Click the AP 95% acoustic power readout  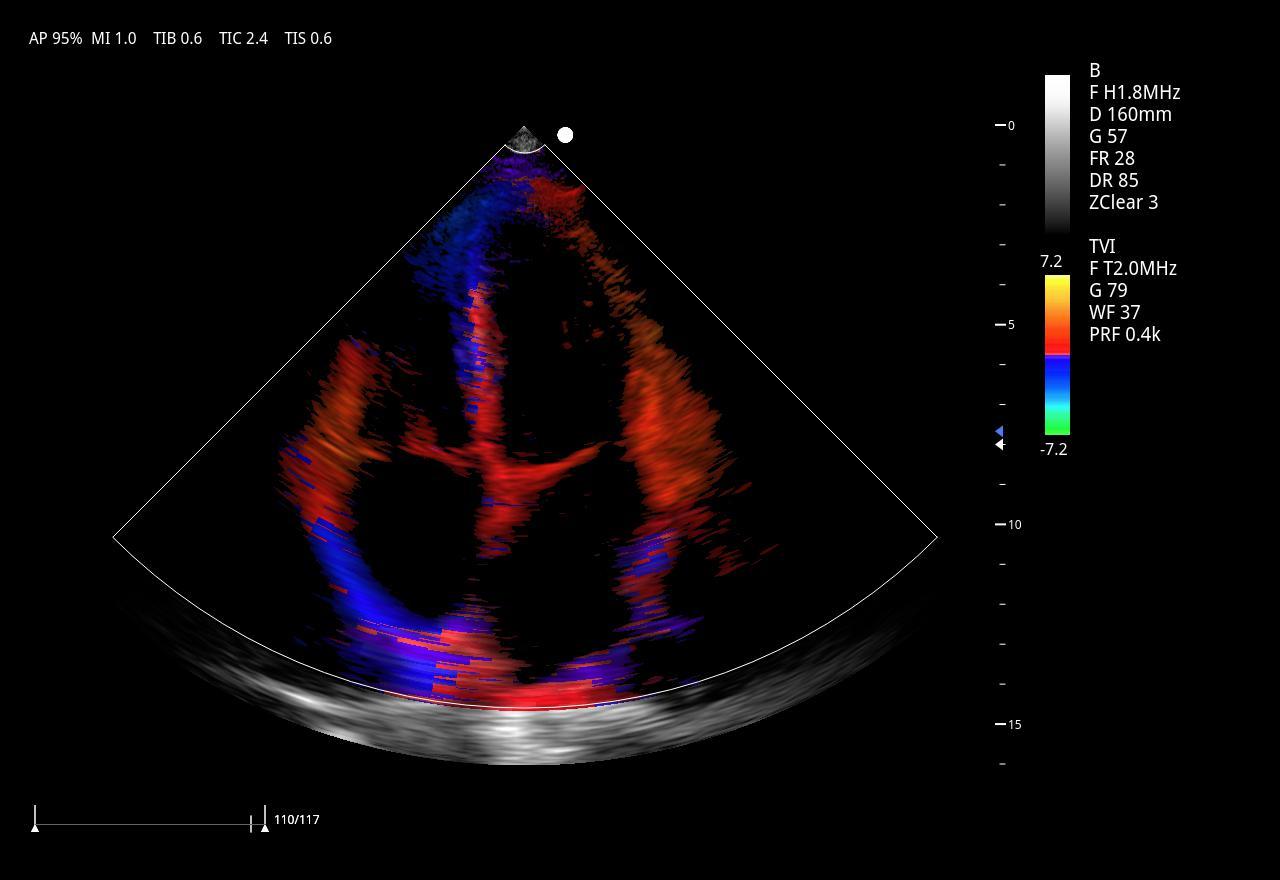[55, 39]
